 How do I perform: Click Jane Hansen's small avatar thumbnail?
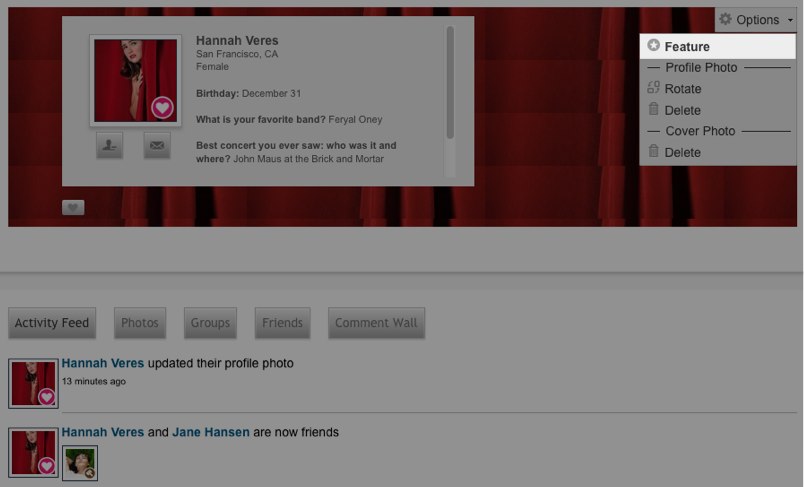point(80,463)
